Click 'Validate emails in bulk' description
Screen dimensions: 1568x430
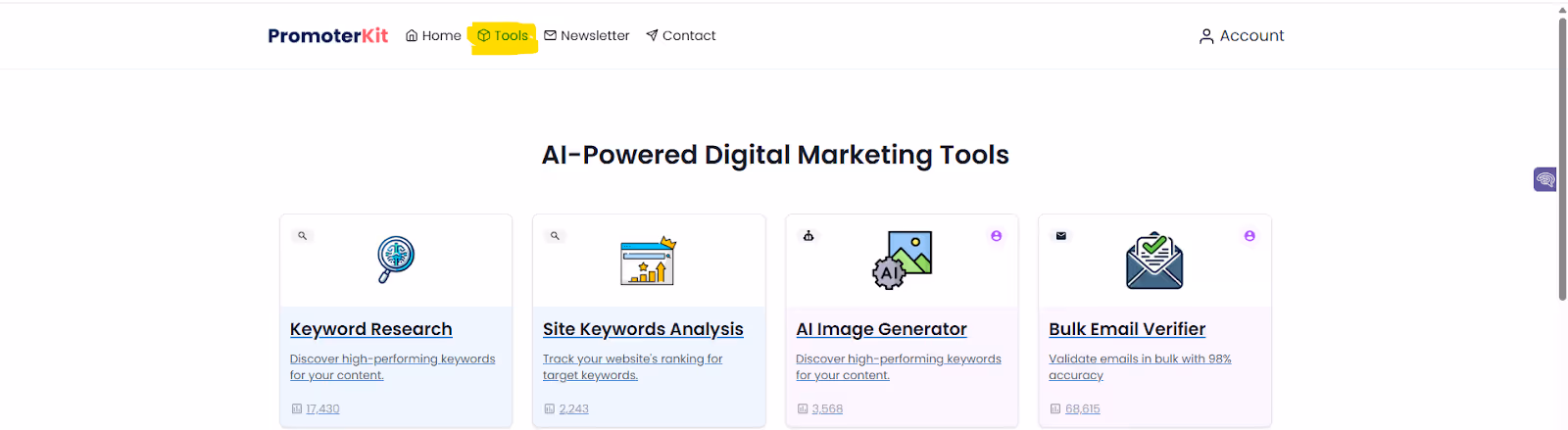point(1140,366)
